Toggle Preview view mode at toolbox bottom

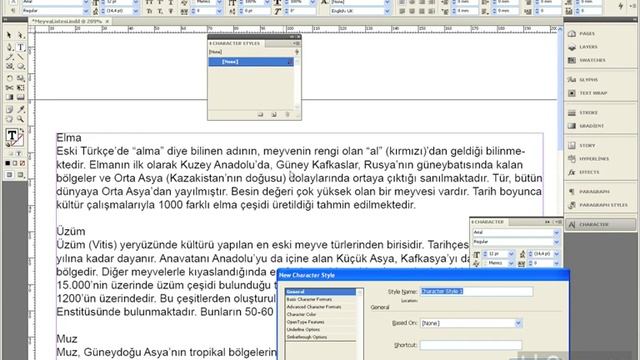[x=20, y=175]
